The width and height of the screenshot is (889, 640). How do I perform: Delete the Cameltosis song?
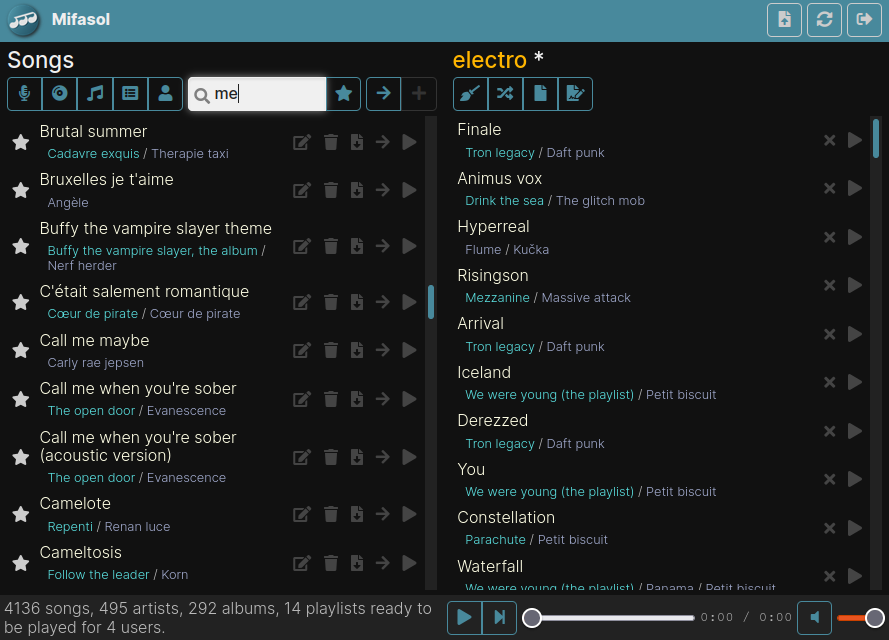click(331, 563)
